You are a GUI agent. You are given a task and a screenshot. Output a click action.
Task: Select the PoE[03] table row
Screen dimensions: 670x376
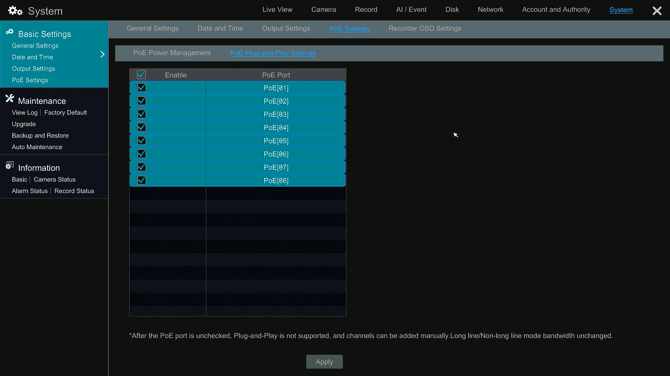click(238, 114)
